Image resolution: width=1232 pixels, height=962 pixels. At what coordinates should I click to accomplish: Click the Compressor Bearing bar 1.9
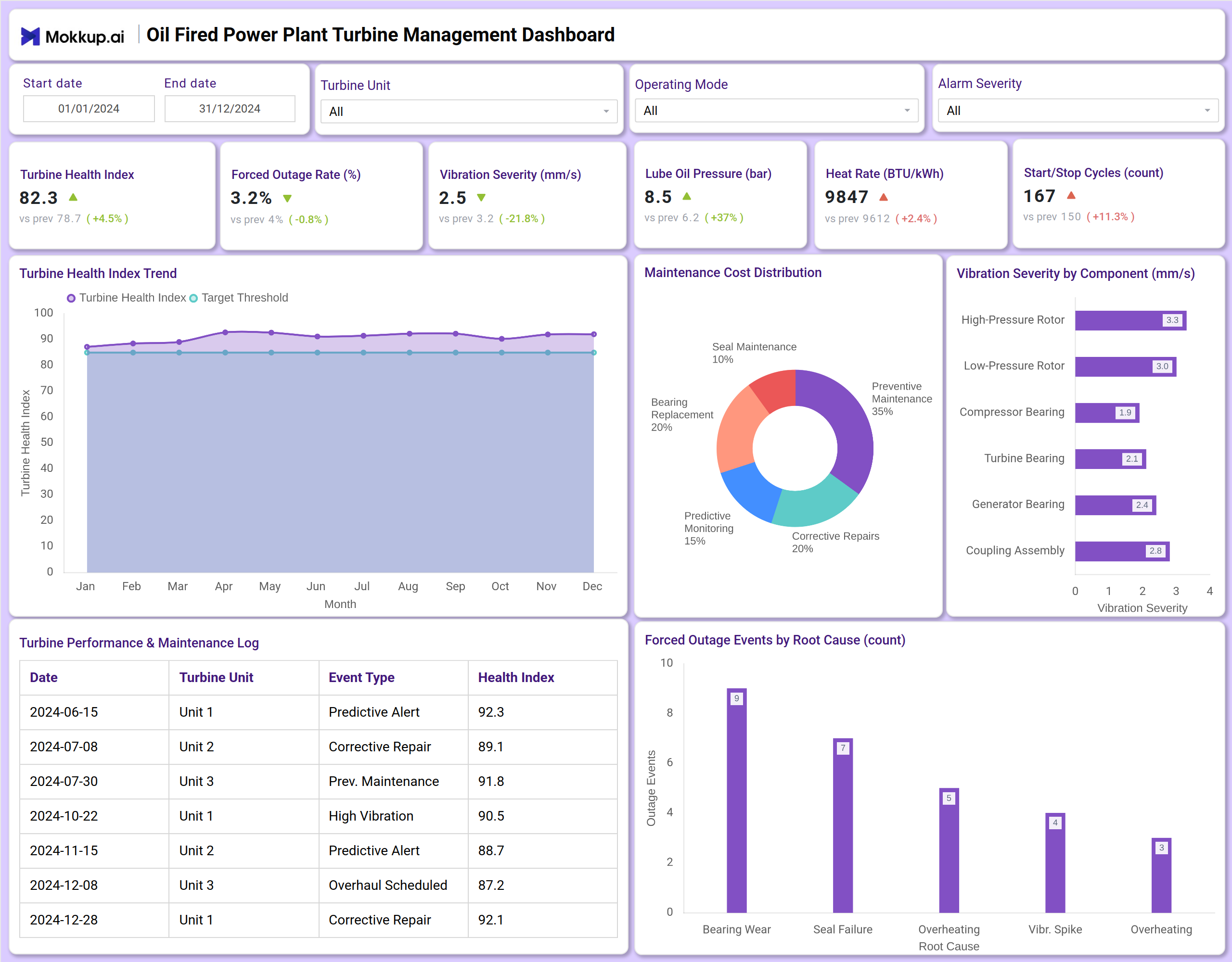(x=1107, y=413)
